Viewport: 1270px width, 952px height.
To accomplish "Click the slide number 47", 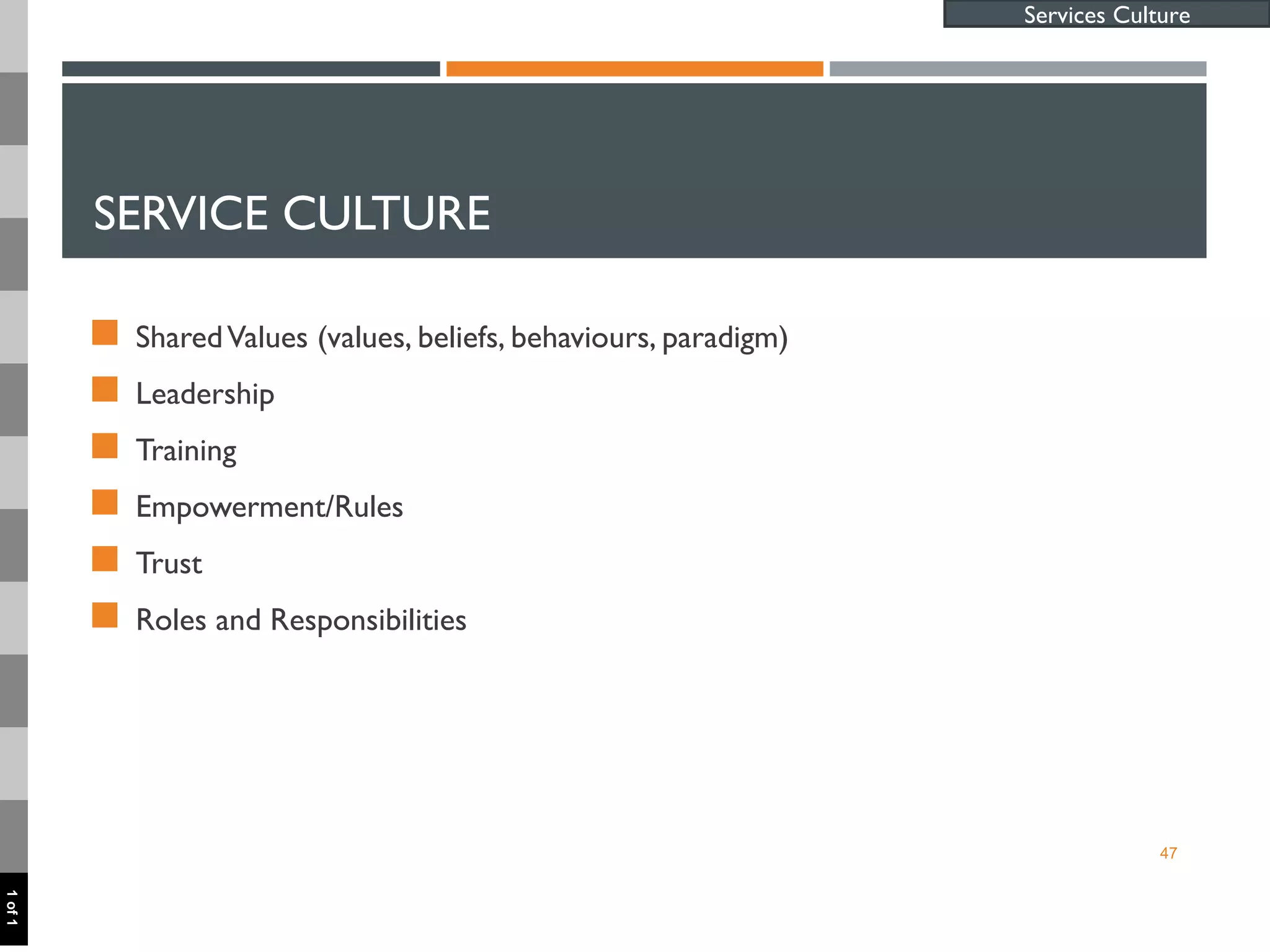I will [1168, 853].
